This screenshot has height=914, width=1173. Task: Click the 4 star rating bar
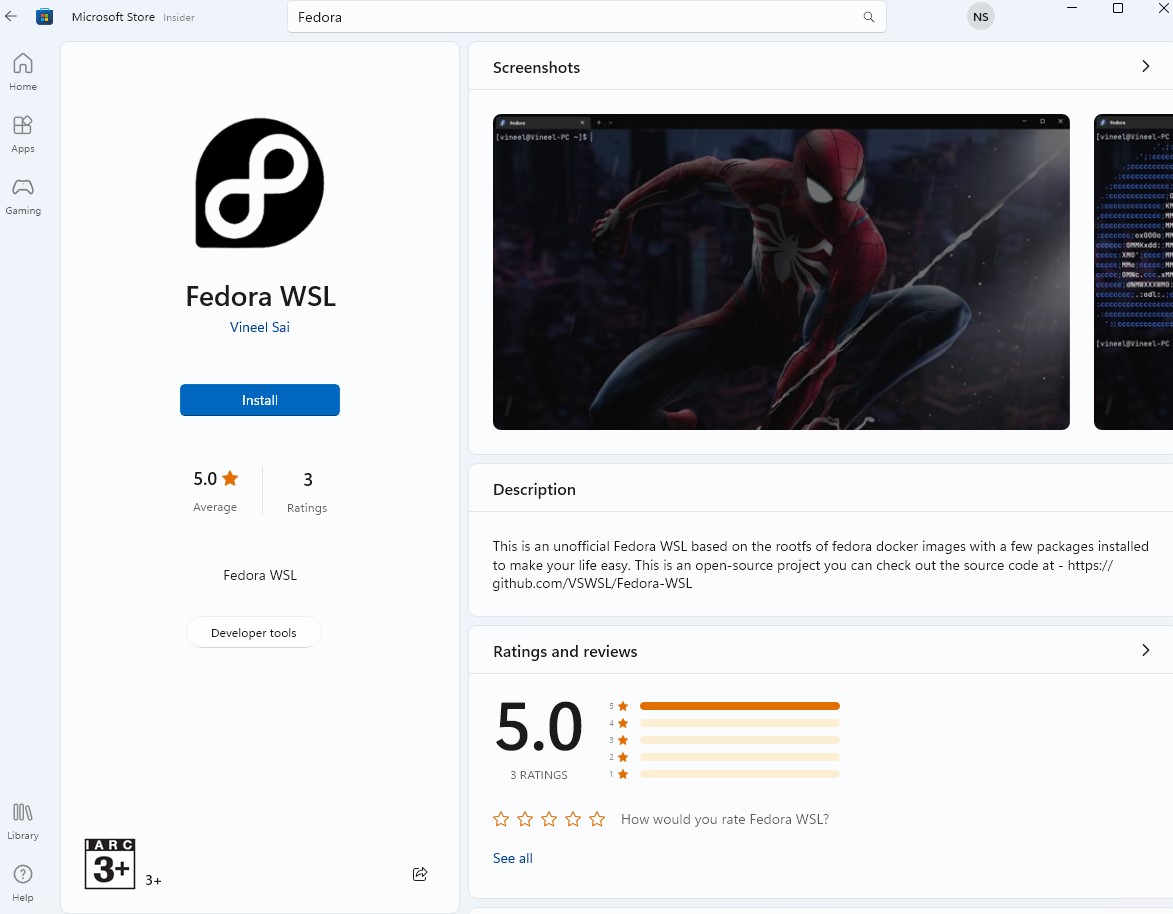[x=740, y=723]
